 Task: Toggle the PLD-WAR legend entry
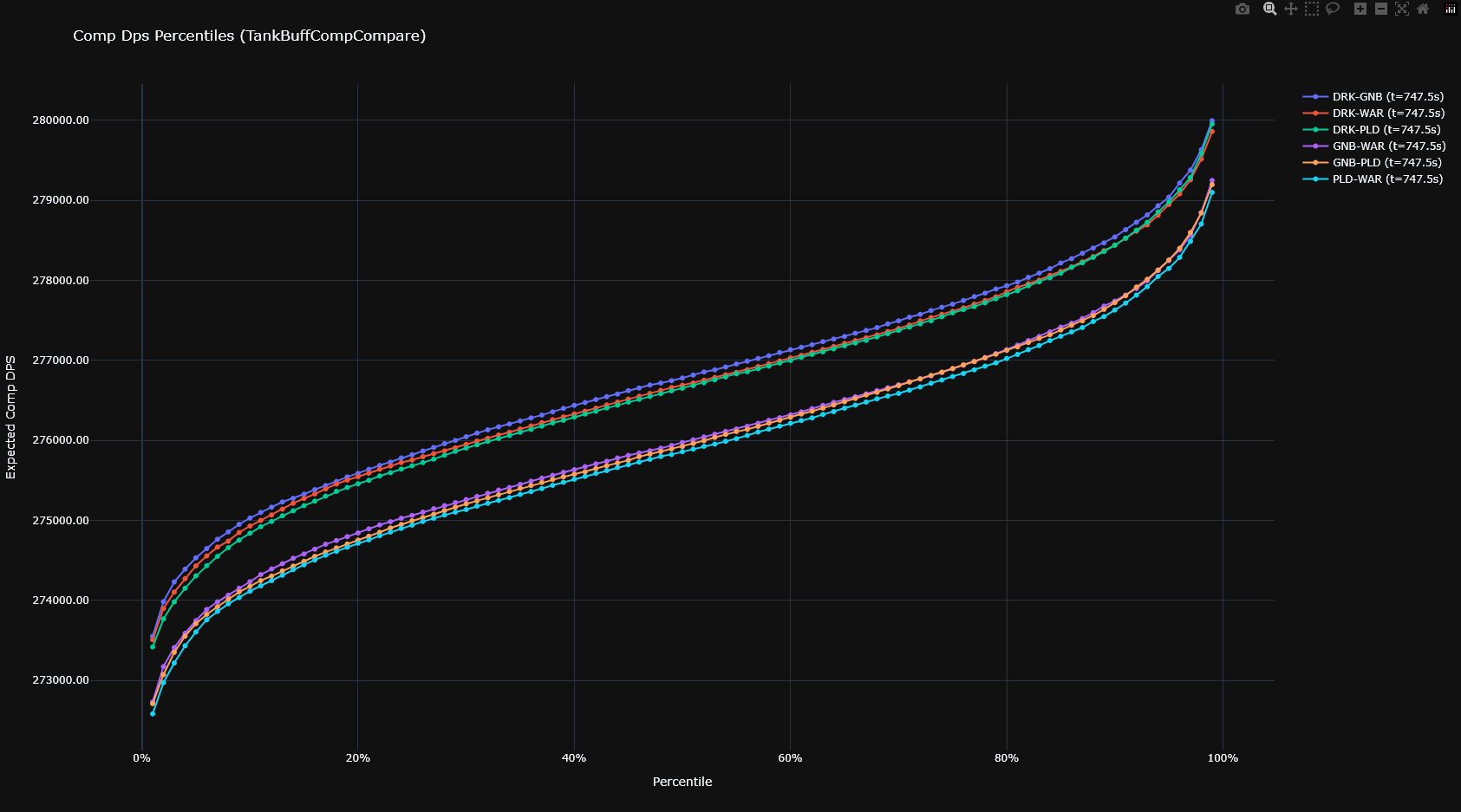1373,179
